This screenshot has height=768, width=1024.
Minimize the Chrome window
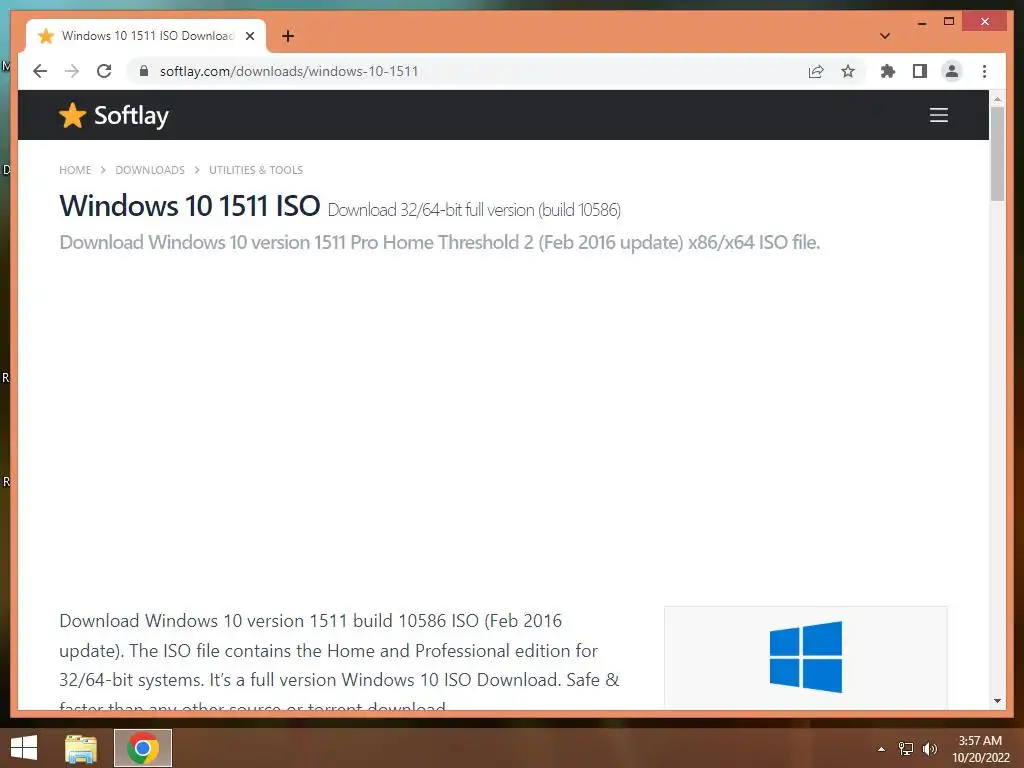coord(921,22)
